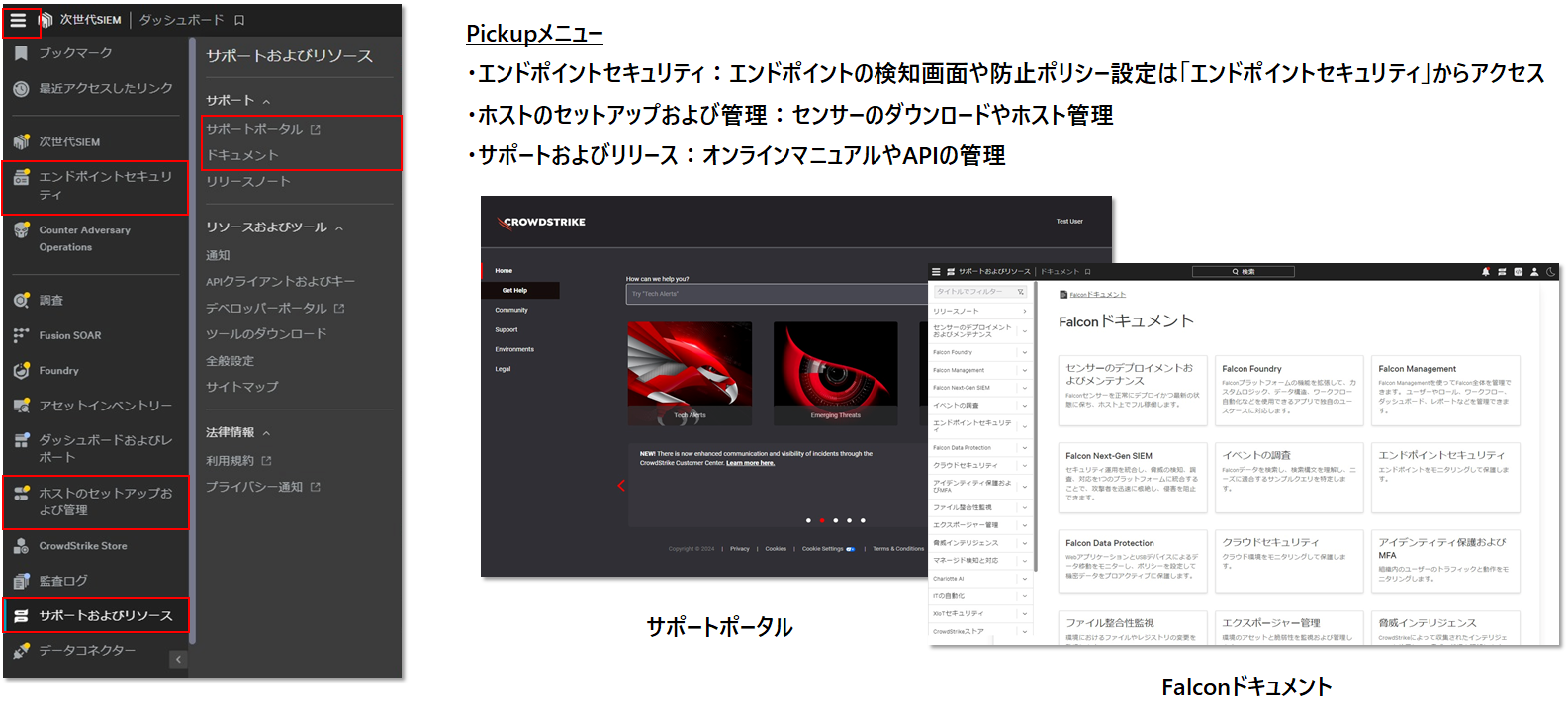
Task: Open Community in the support portal sidebar
Action: [511, 310]
